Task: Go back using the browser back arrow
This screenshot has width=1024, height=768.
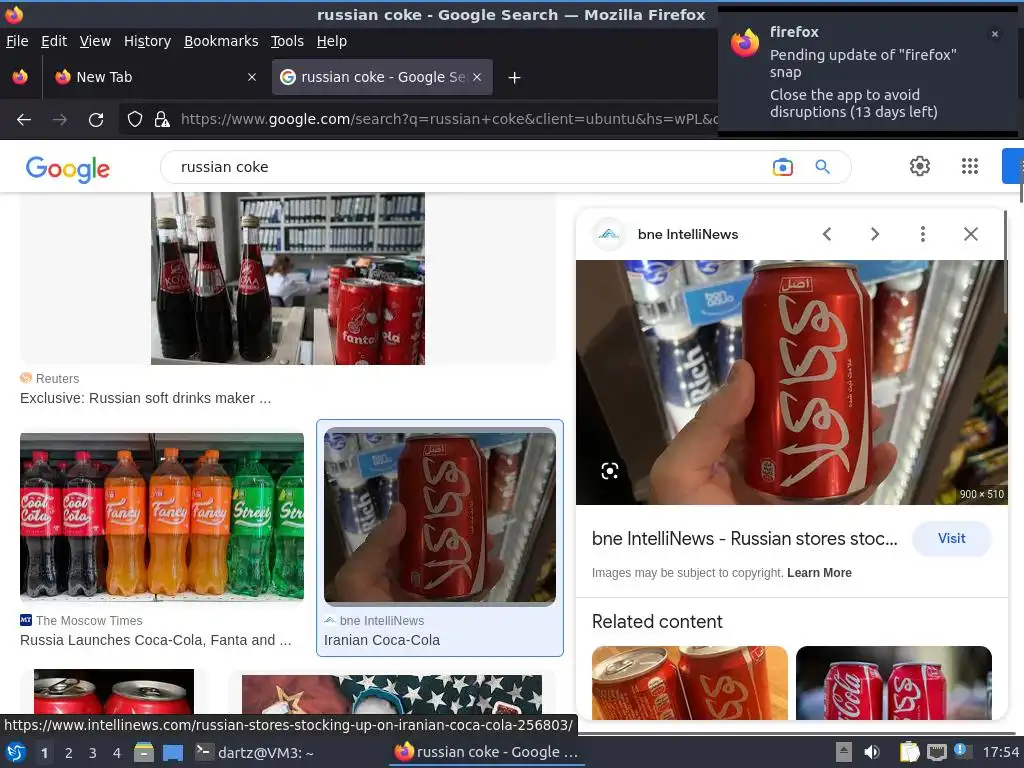Action: (x=24, y=120)
